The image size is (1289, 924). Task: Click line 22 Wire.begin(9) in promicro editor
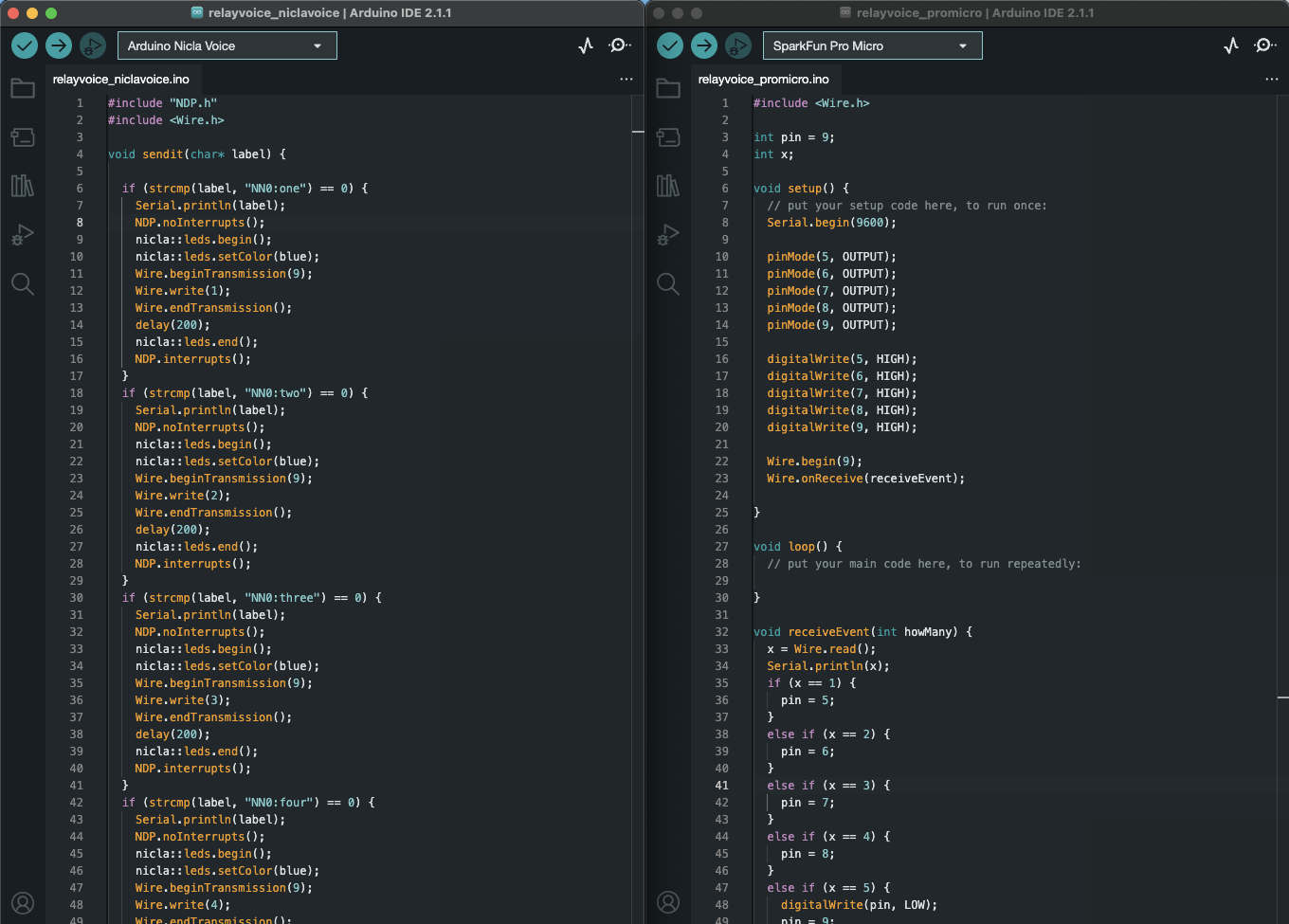pyautogui.click(x=814, y=462)
